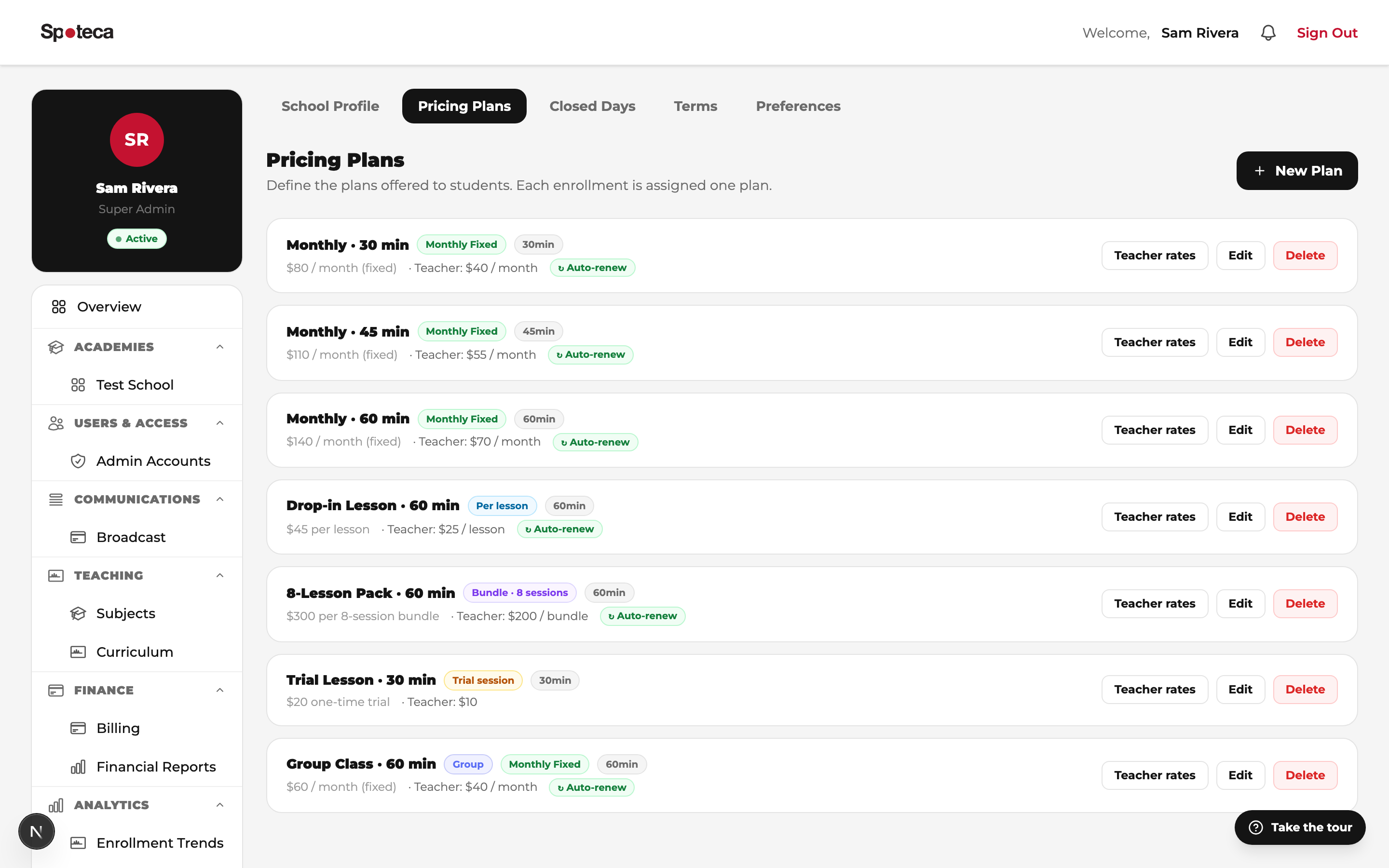Click the Active status badge
Screen dimensions: 1389x868
pyautogui.click(x=136, y=238)
